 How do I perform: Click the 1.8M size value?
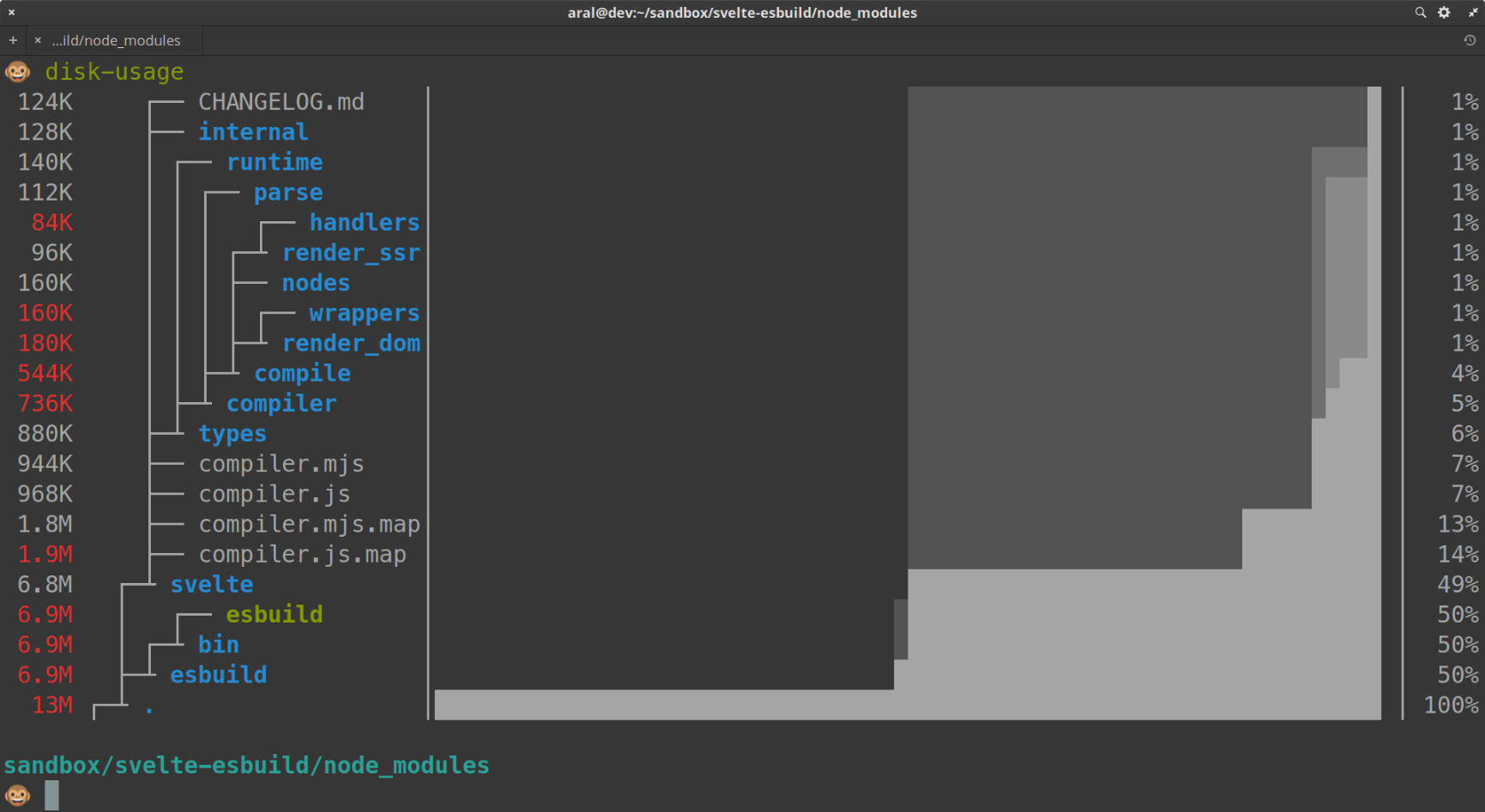pos(45,524)
